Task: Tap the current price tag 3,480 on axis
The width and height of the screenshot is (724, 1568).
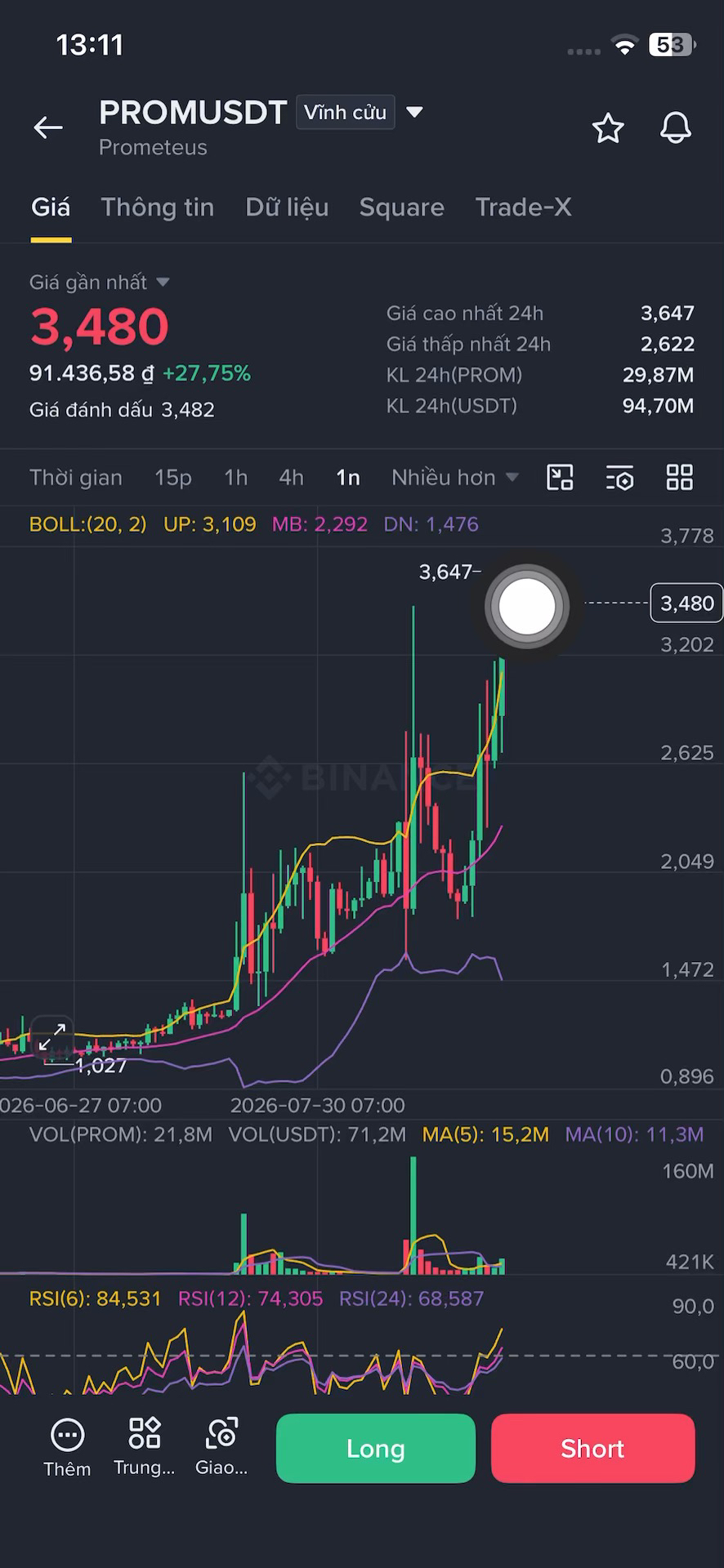Action: pyautogui.click(x=686, y=604)
